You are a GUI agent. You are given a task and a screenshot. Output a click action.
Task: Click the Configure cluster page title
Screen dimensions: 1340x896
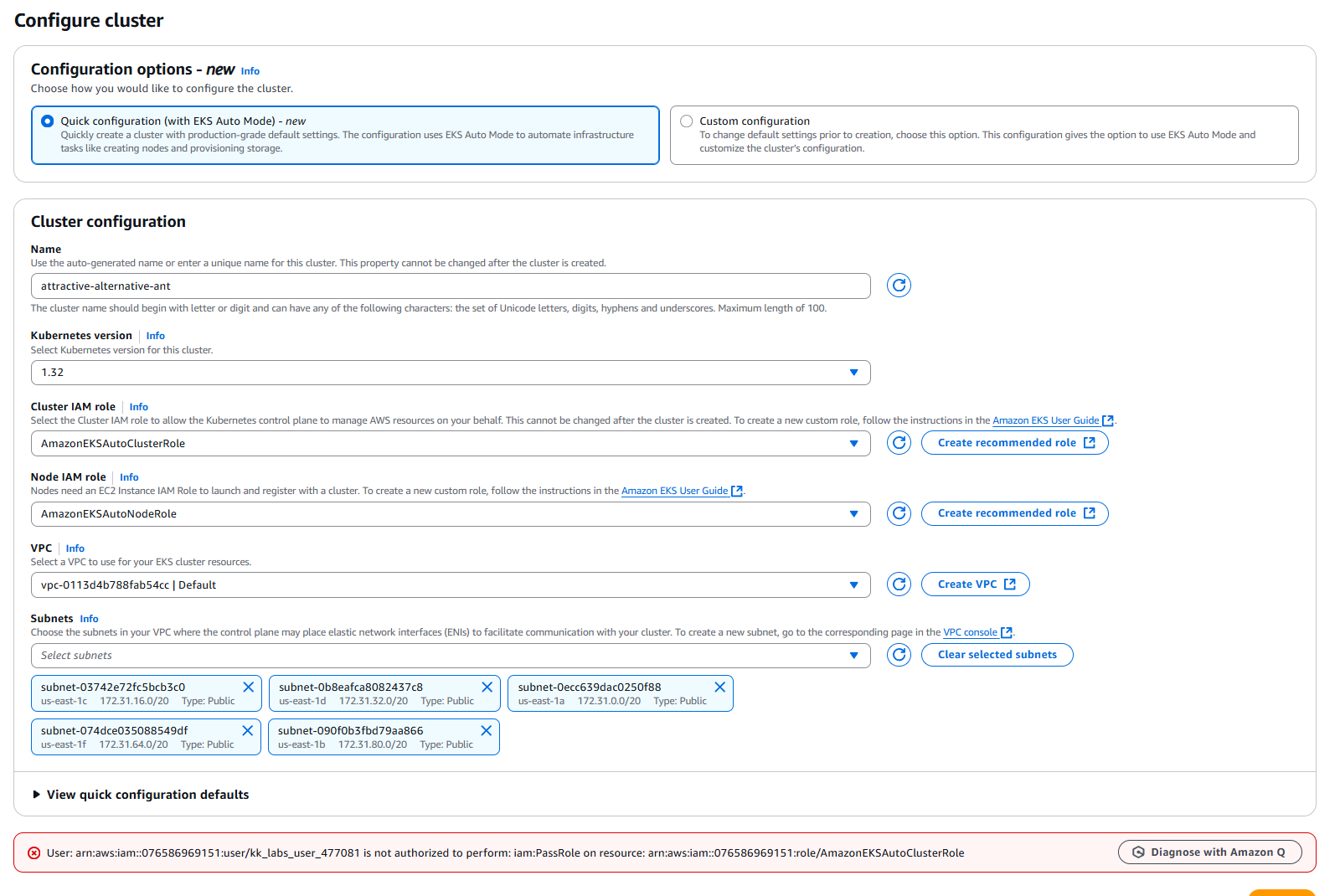(89, 21)
